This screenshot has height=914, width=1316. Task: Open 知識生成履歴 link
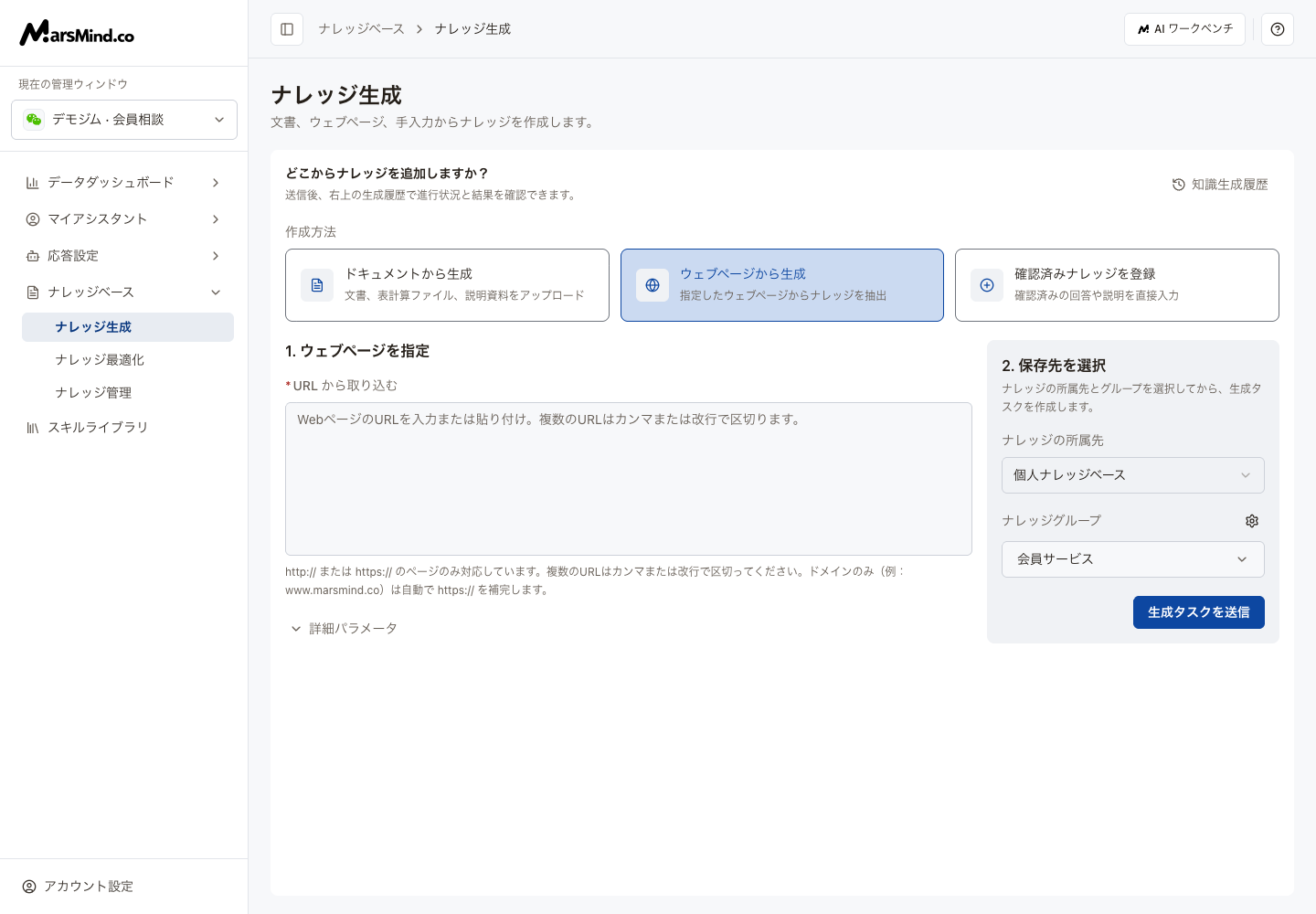[x=1220, y=185]
